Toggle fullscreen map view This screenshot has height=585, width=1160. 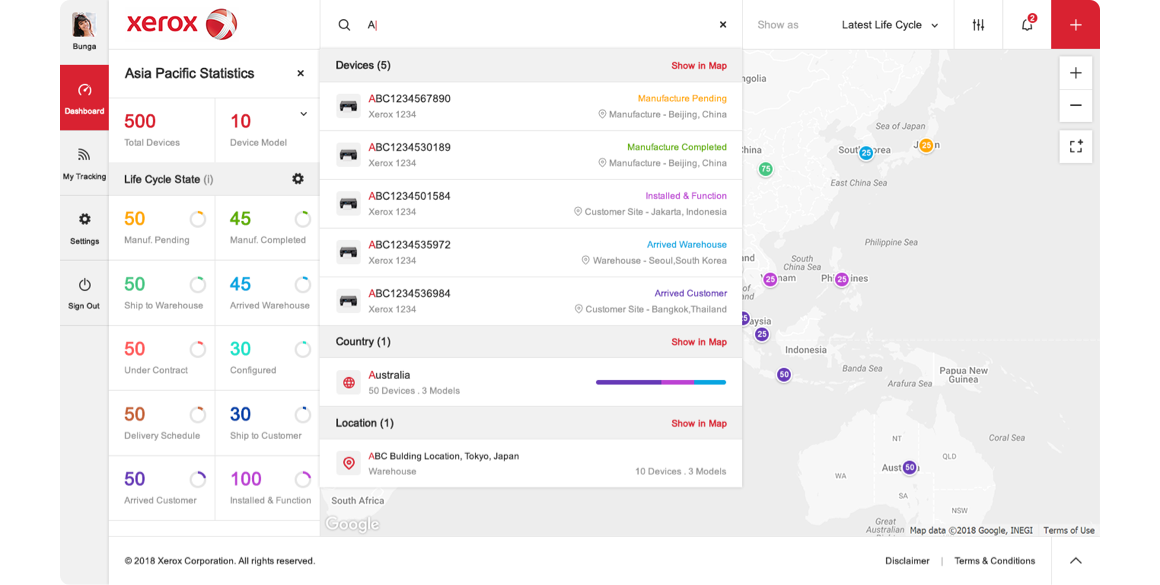(x=1076, y=146)
